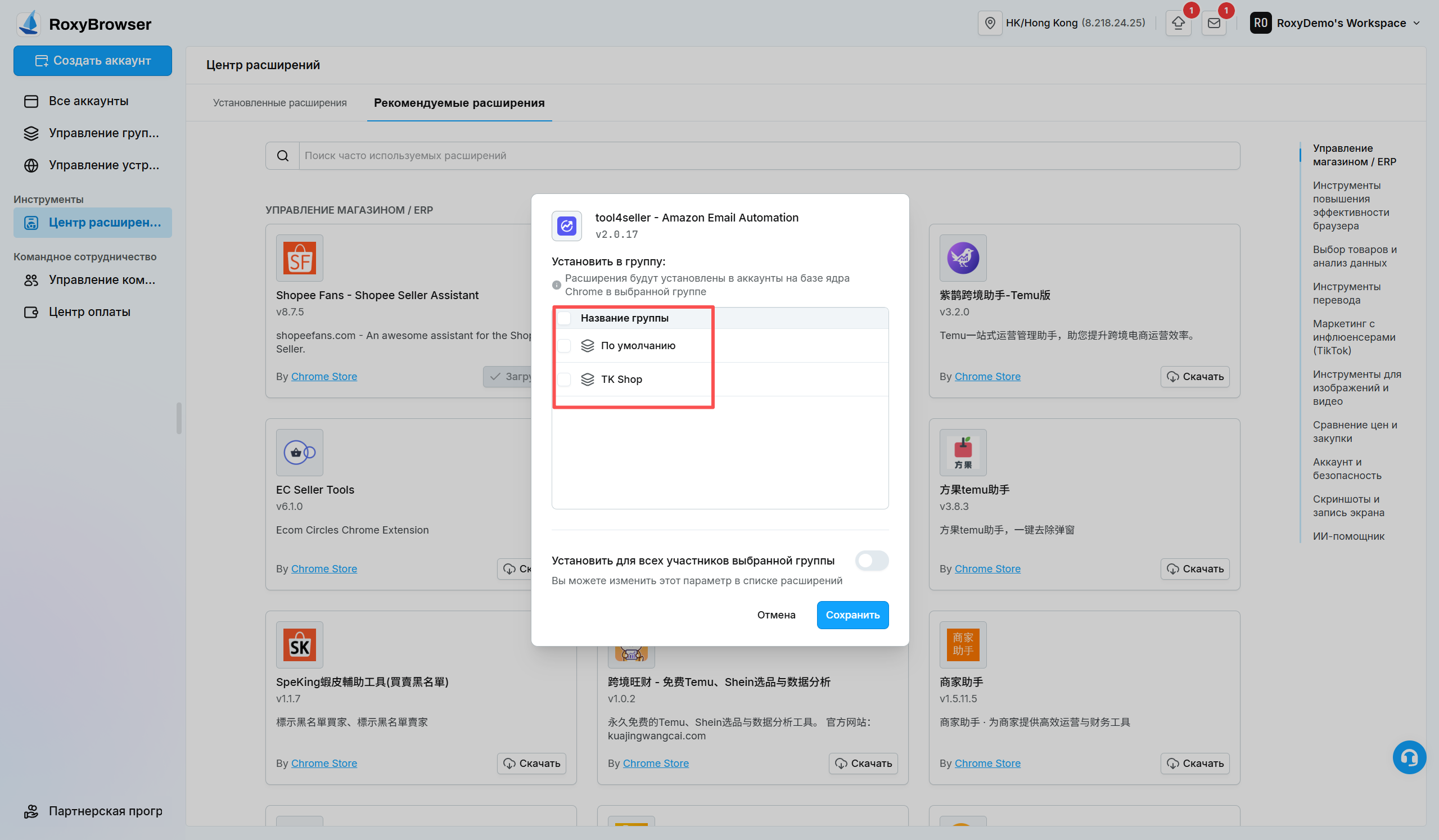
Task: Open Chrome Store link for 方果temu助手
Action: [987, 569]
